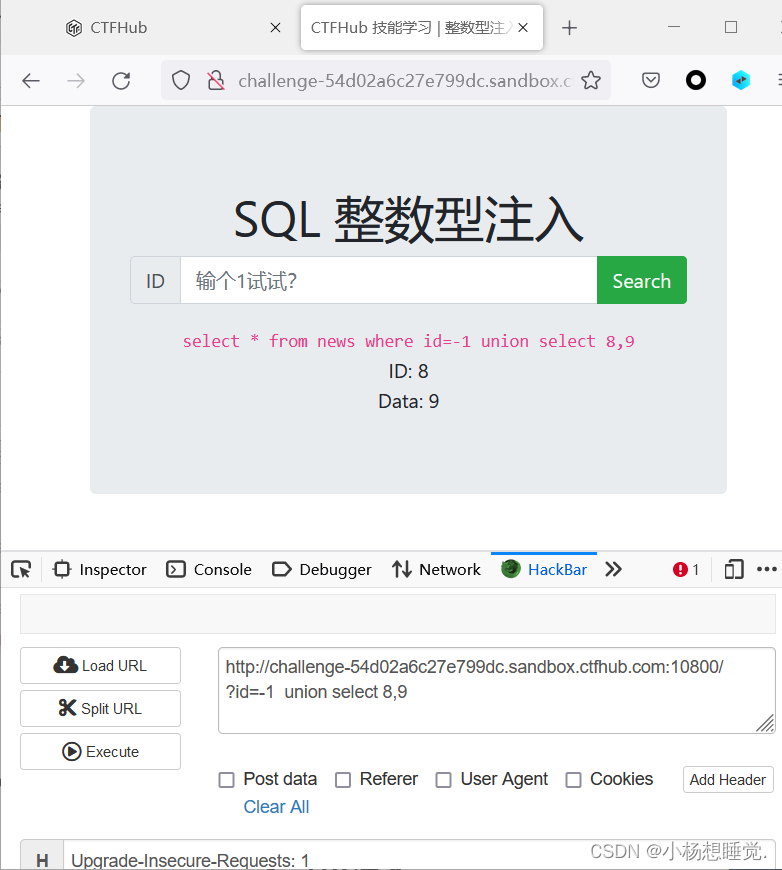Click the 'ID: 8' result text

pyautogui.click(x=408, y=371)
